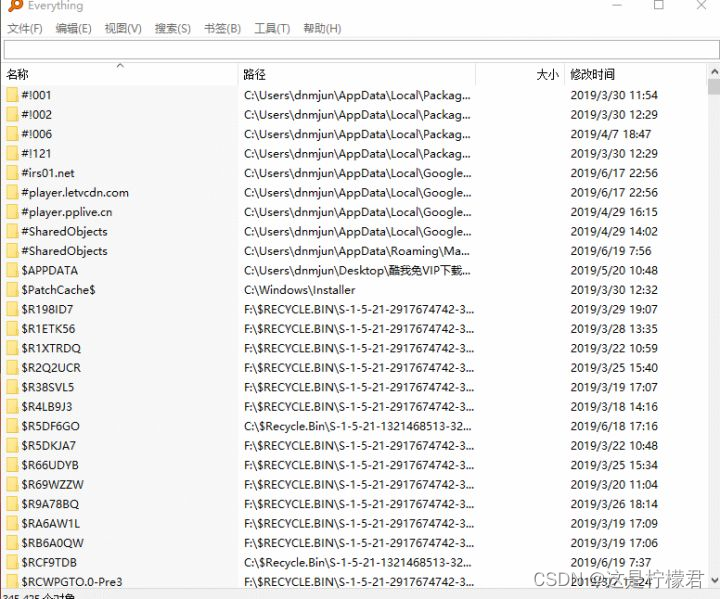Image resolution: width=720 pixels, height=599 pixels.
Task: Click the scrollbar down arrow
Action: [714, 580]
